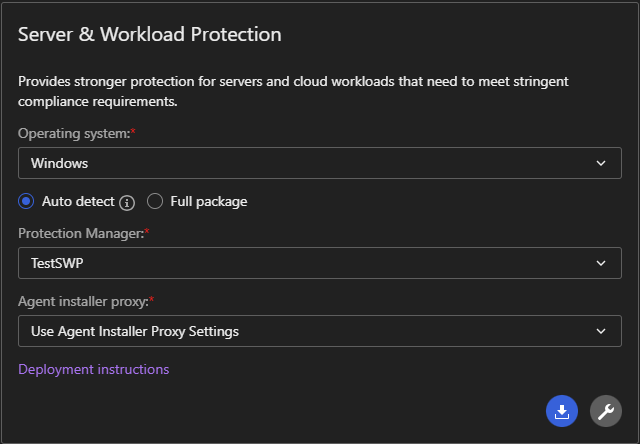
Task: Click the chevron arrow in the proxy settings field
Action: click(x=601, y=331)
